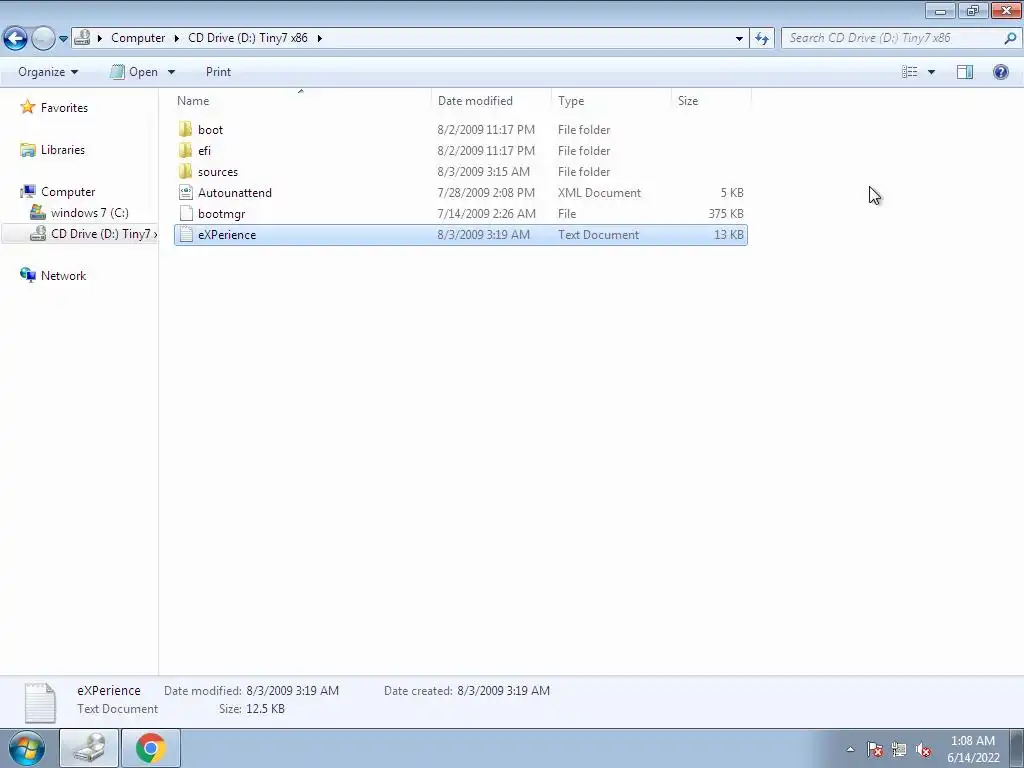Select Libraries in the navigation pane

coord(63,150)
